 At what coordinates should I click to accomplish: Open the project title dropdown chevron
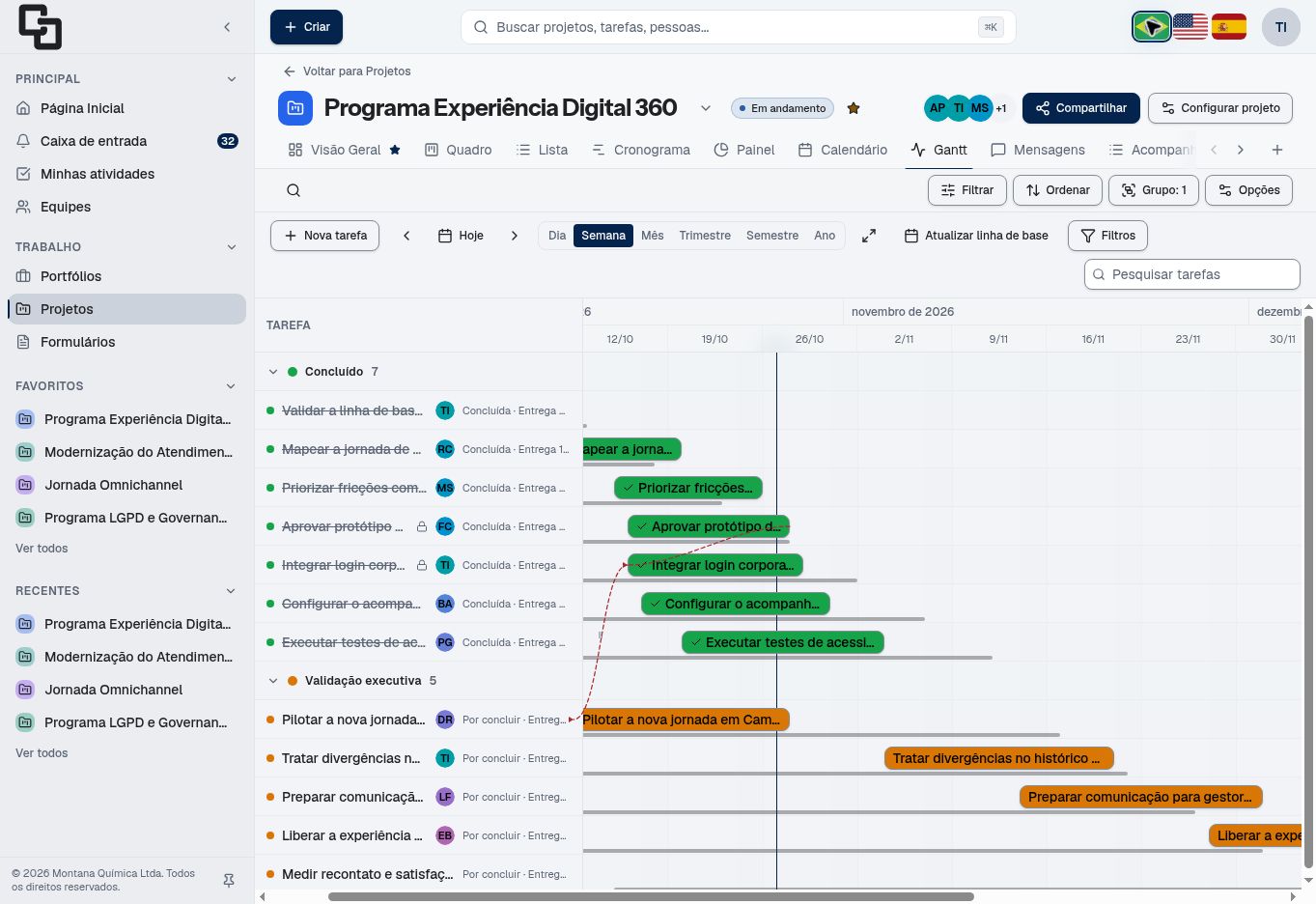coord(706,108)
